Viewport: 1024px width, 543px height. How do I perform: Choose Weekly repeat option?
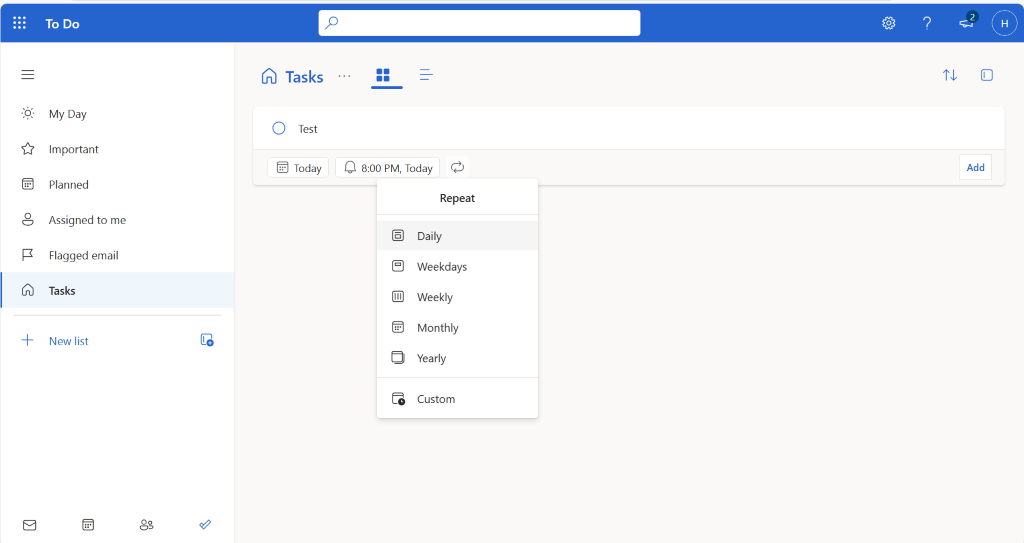pos(457,297)
